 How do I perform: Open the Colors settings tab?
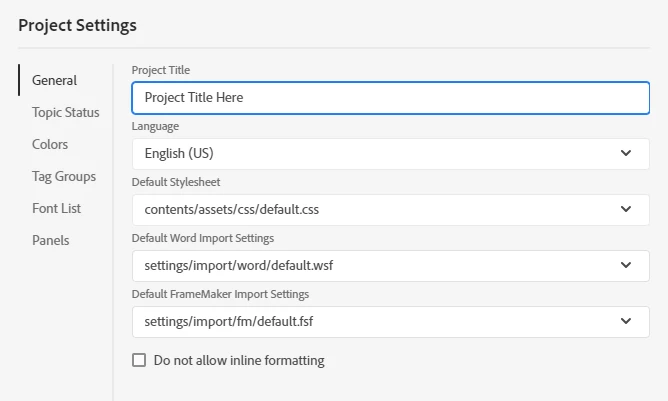(x=50, y=144)
